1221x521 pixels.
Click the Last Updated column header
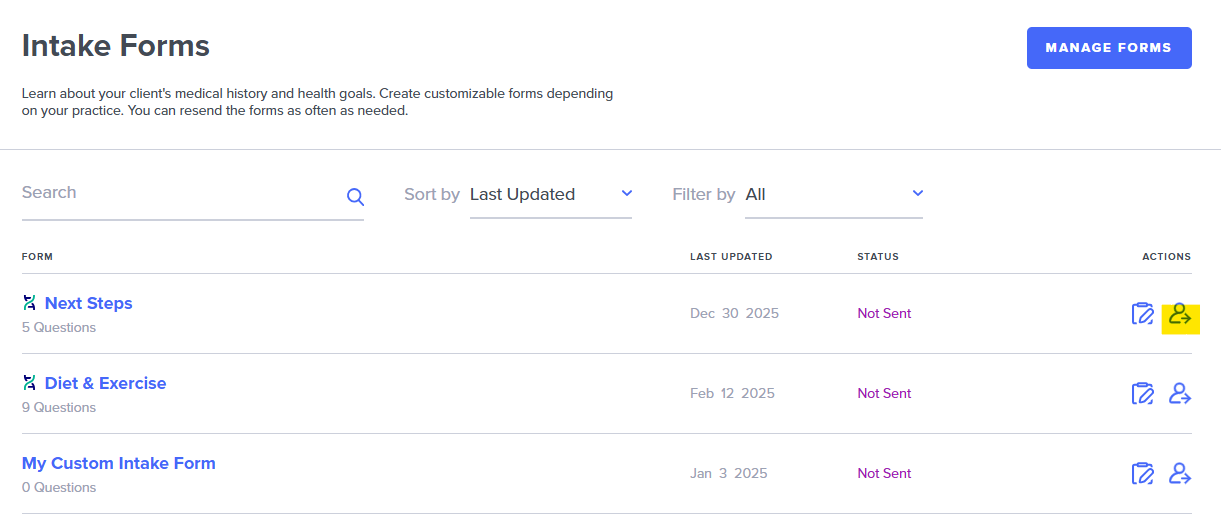click(731, 257)
